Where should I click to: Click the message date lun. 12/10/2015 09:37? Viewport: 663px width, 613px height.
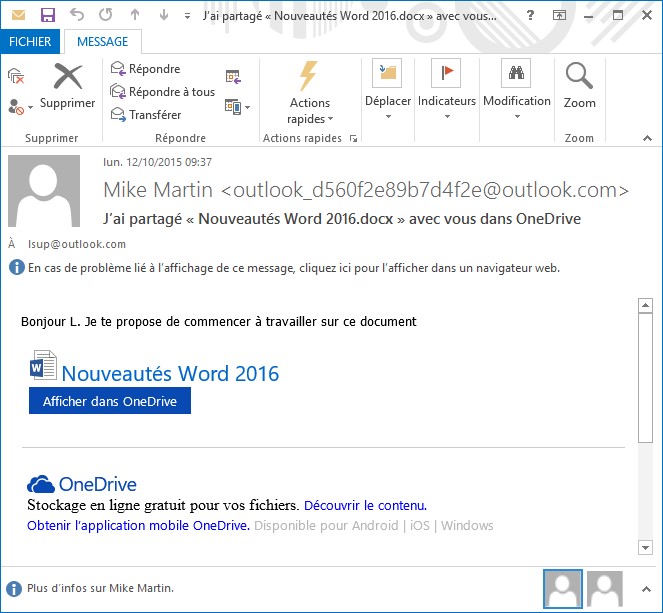tap(157, 162)
